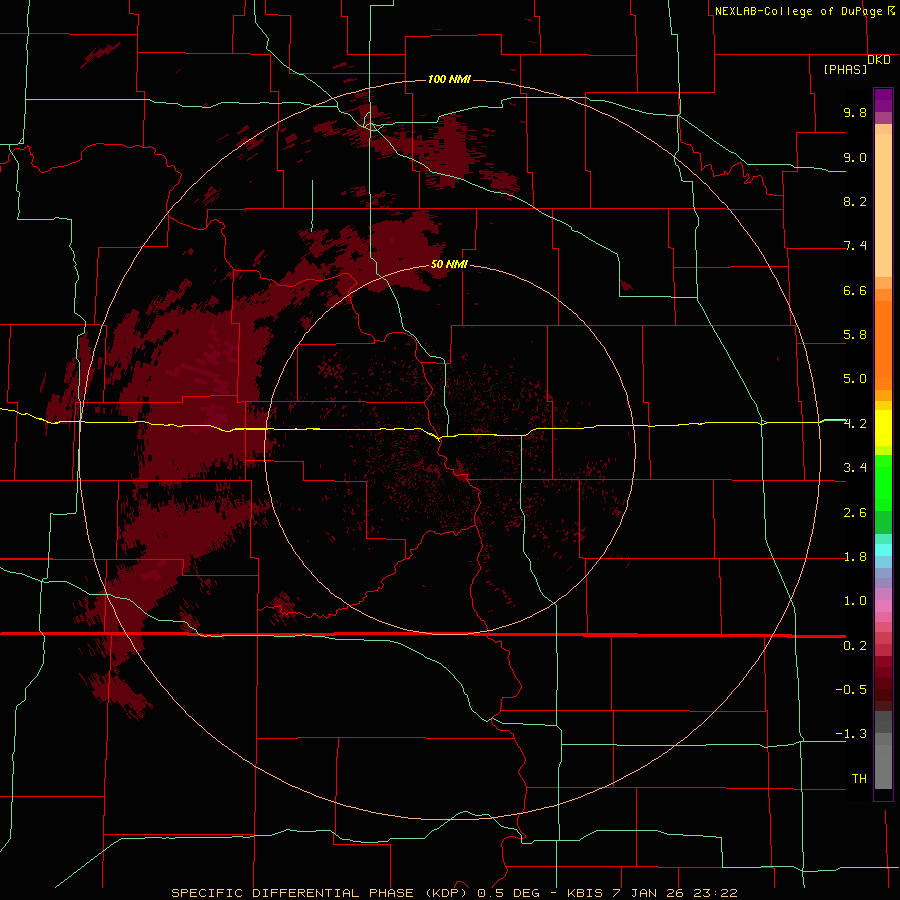This screenshot has height=900, width=900.
Task: Click the [PHAS] legend heading
Action: (x=845, y=69)
